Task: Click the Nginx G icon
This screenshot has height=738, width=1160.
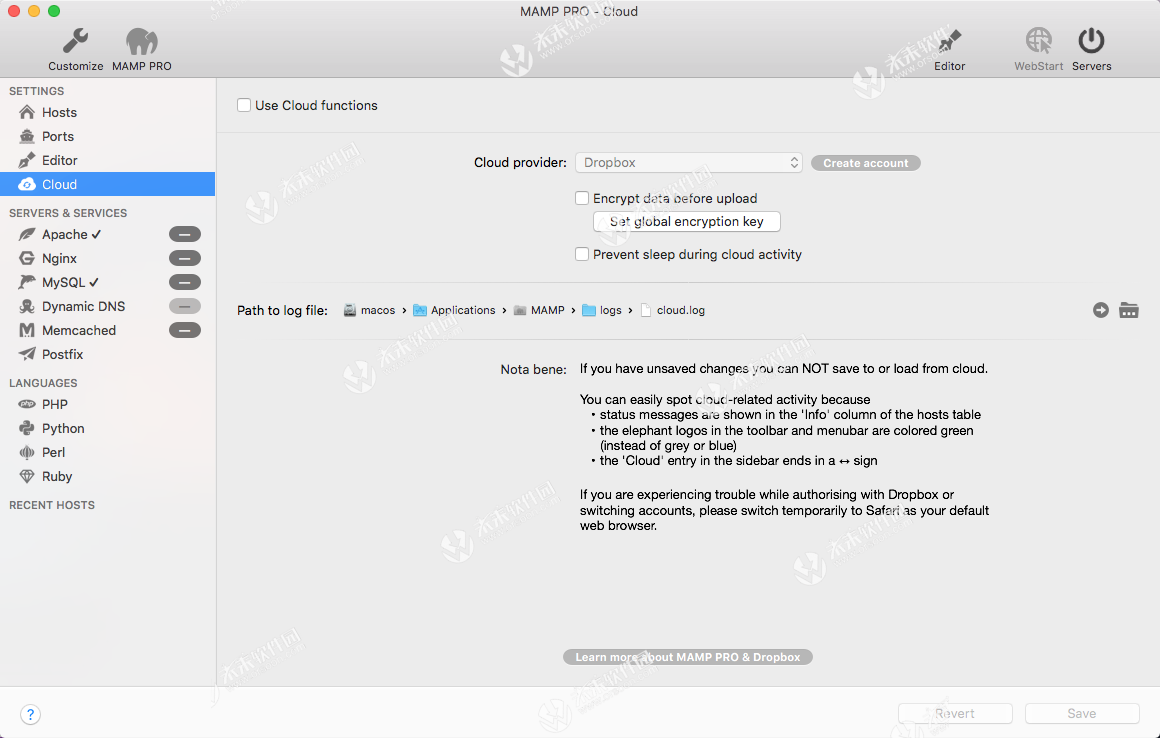Action: 27,258
